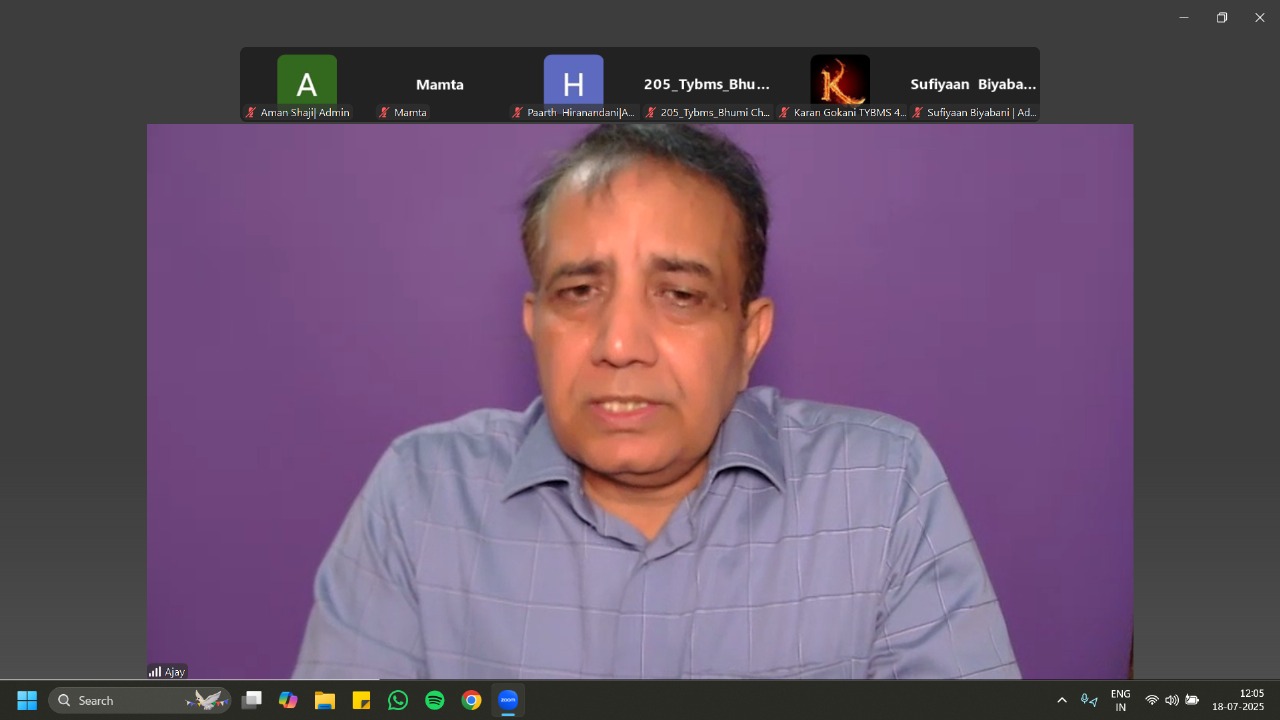The width and height of the screenshot is (1280, 720).
Task: Open the clock and date panel
Action: (1238, 700)
